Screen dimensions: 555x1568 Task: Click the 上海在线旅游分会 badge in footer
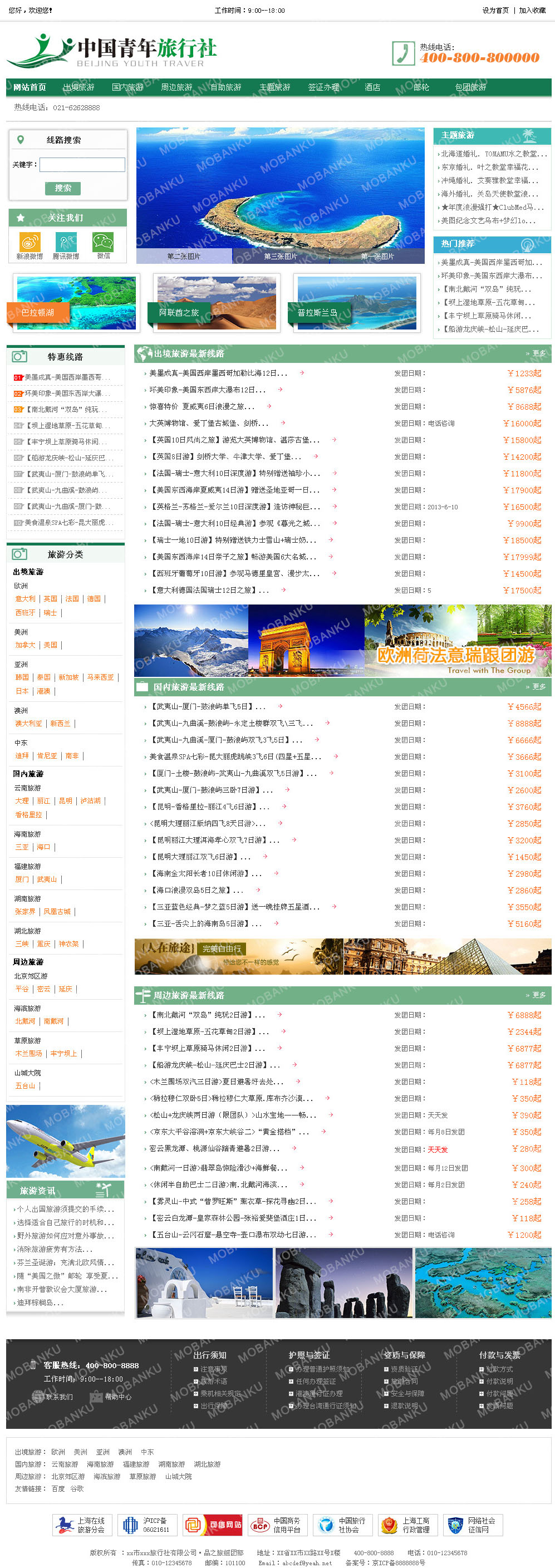tap(81, 1525)
